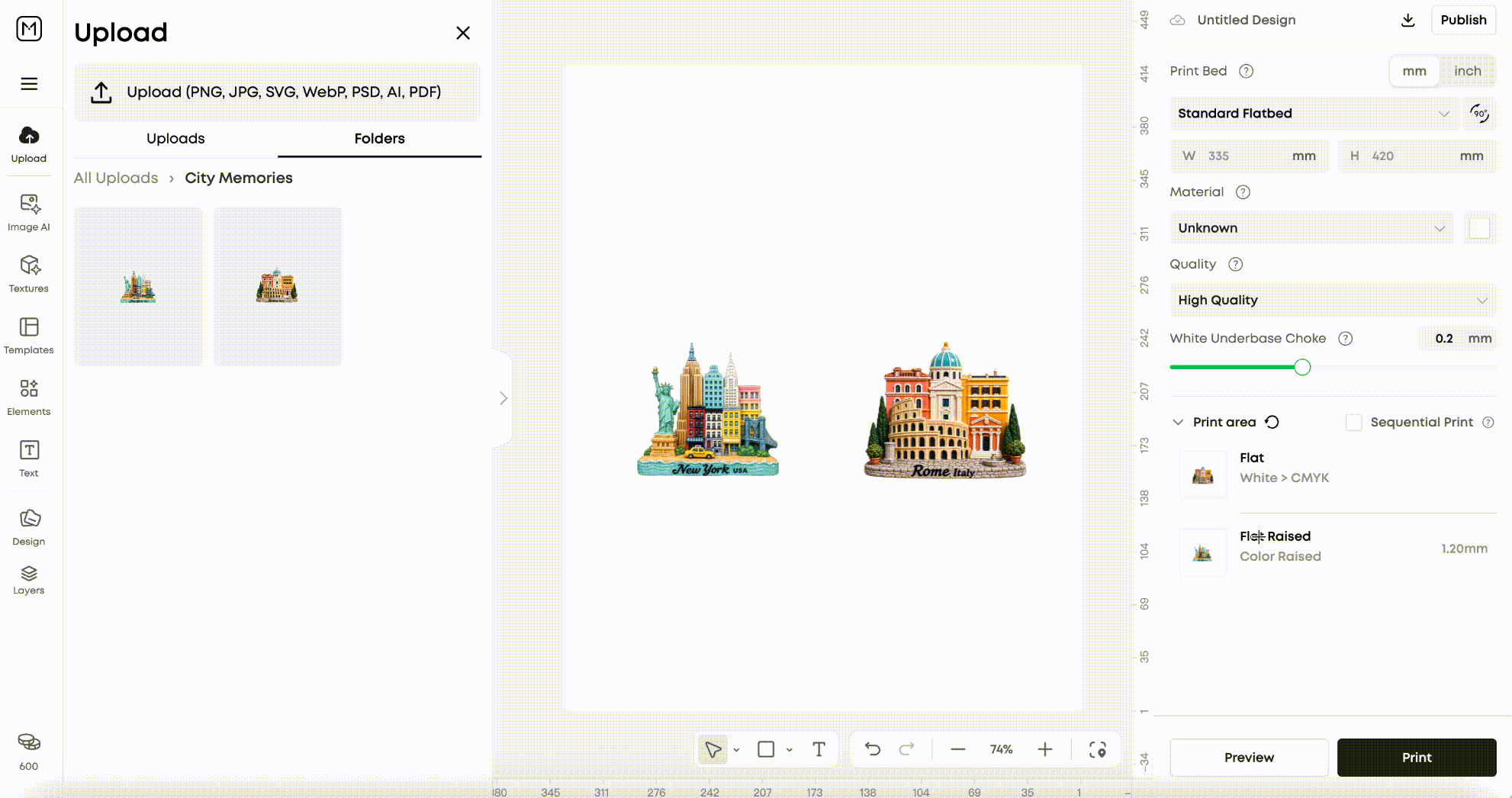This screenshot has width=1512, height=798.
Task: Reset the print area
Action: point(1272,422)
